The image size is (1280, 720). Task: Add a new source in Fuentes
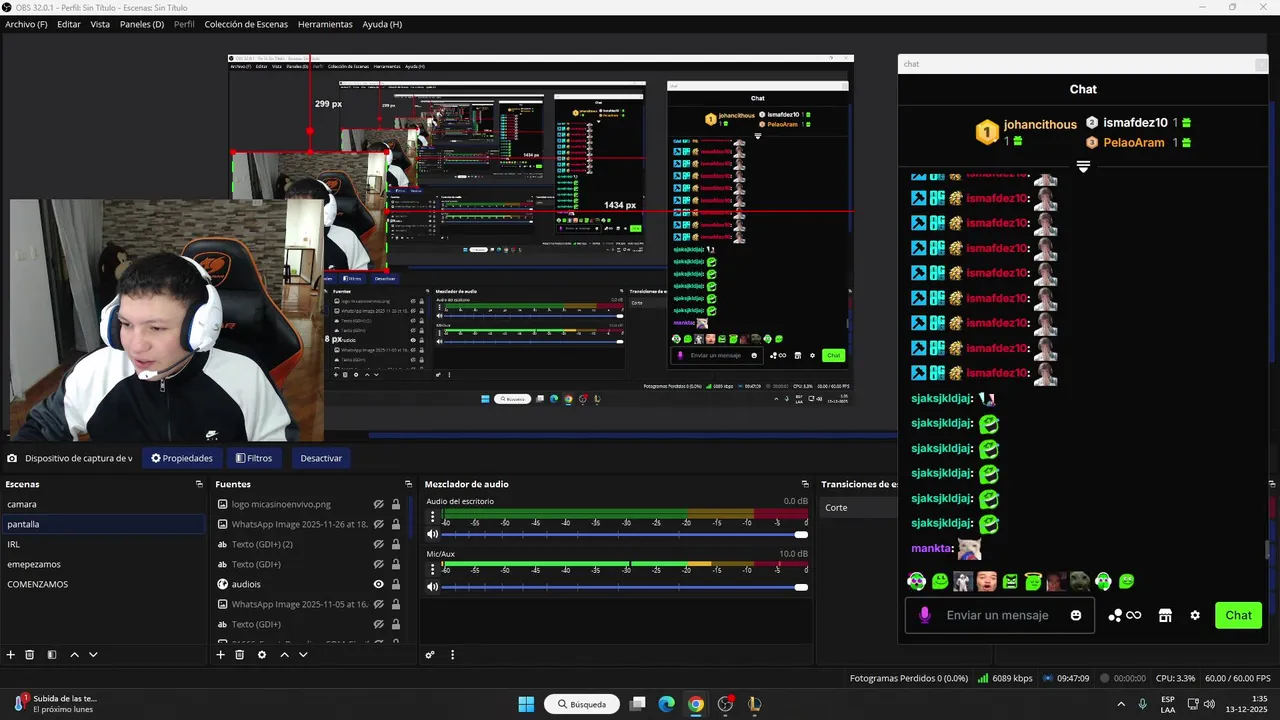(221, 655)
